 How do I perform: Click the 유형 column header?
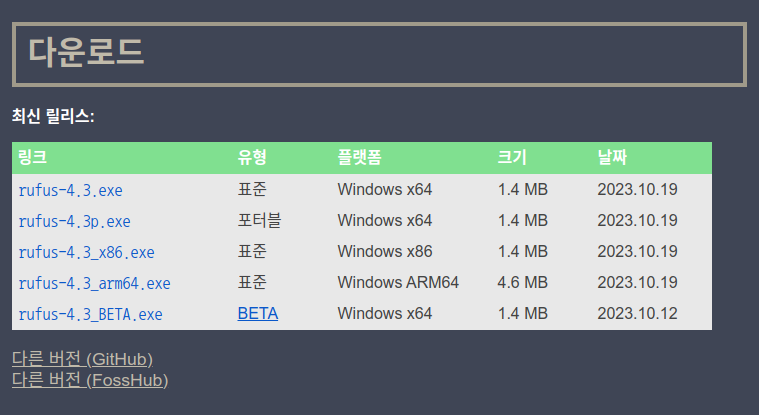252,158
